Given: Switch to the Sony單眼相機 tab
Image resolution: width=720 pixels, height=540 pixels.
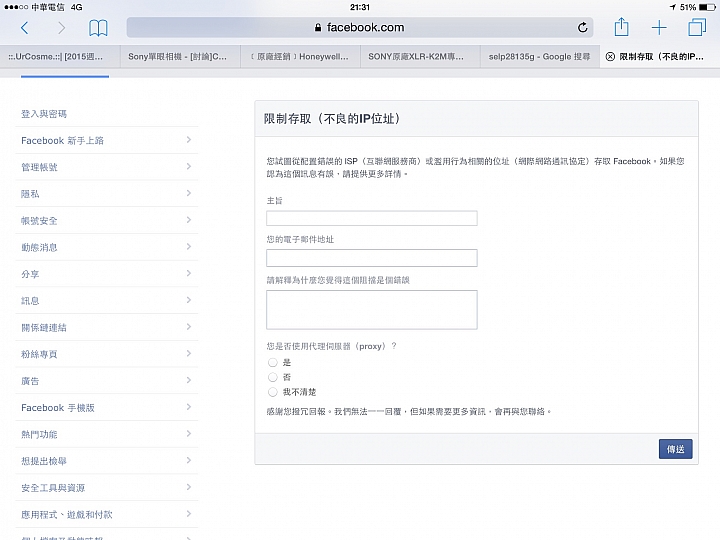Looking at the screenshot, I should pos(180,56).
